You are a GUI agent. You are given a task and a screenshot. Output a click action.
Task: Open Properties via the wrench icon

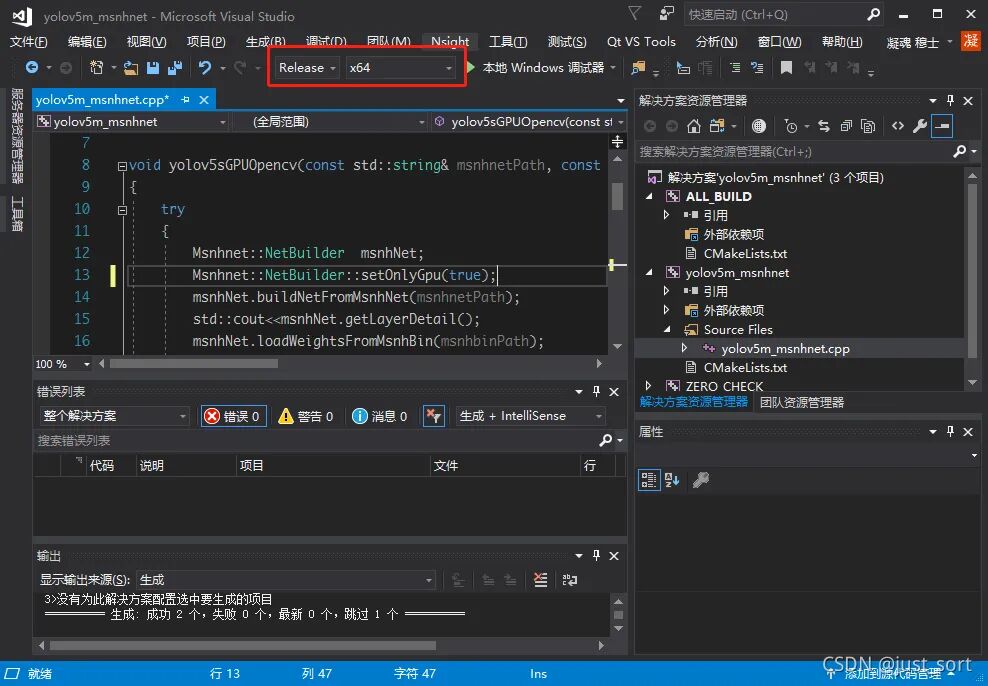[x=919, y=126]
